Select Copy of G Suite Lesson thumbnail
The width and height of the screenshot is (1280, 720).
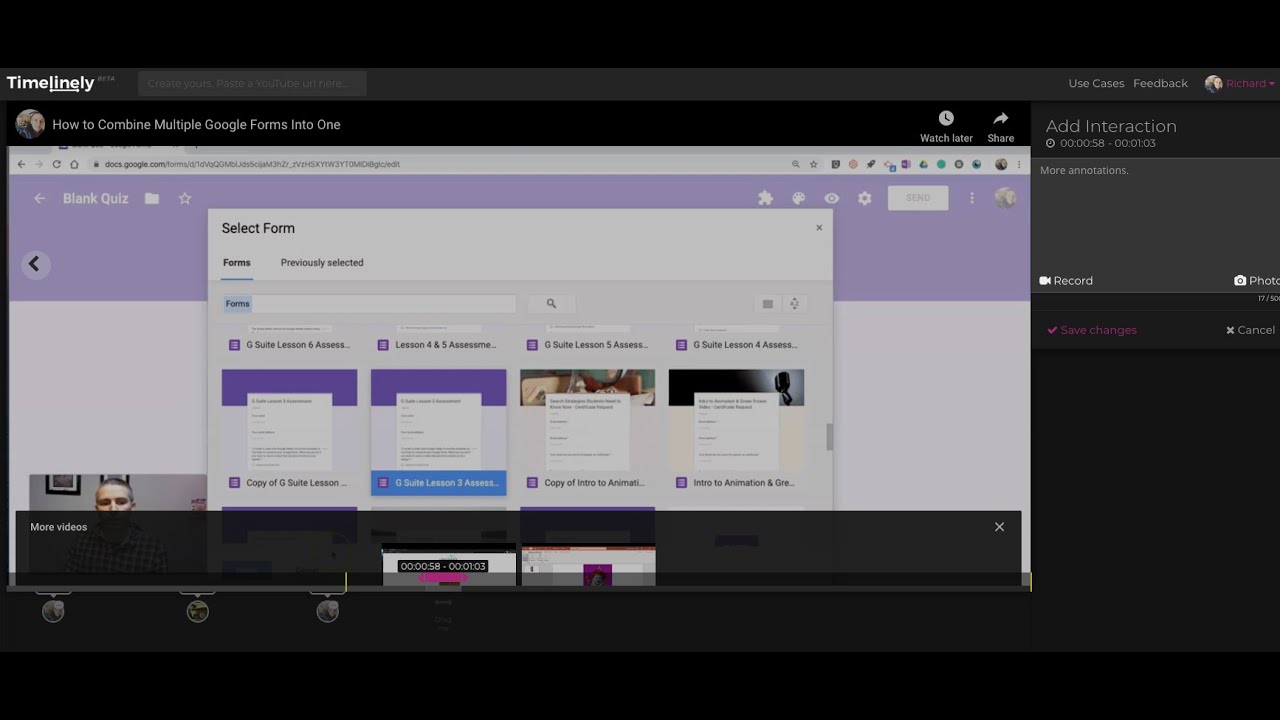pos(289,432)
